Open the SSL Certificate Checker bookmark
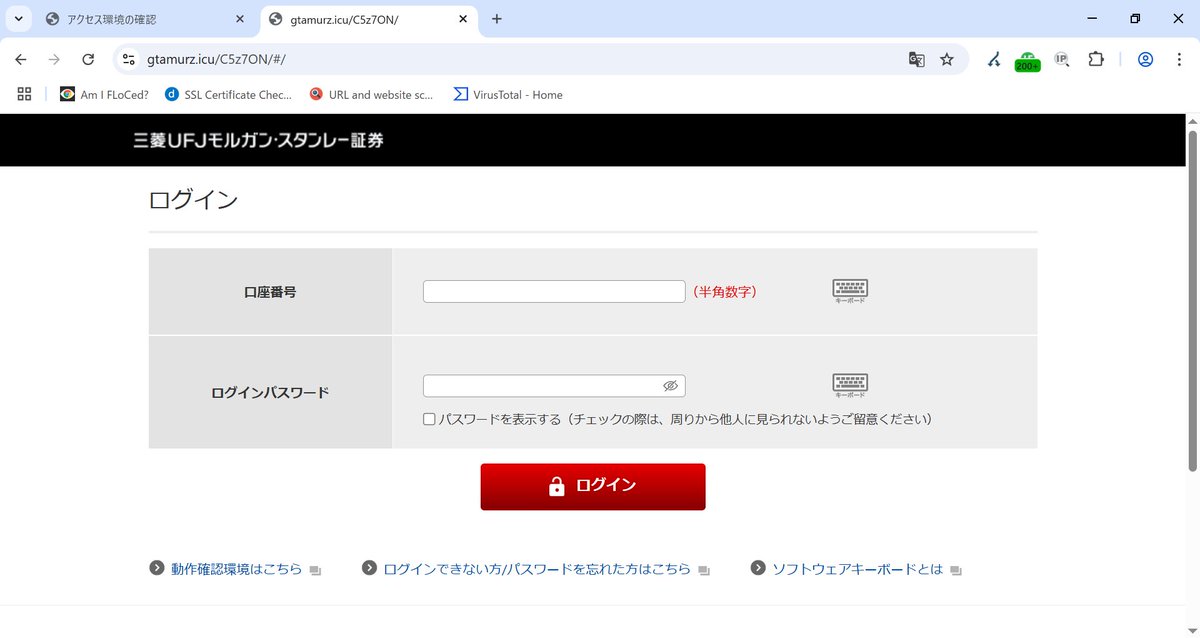The width and height of the screenshot is (1200, 638). pos(229,94)
